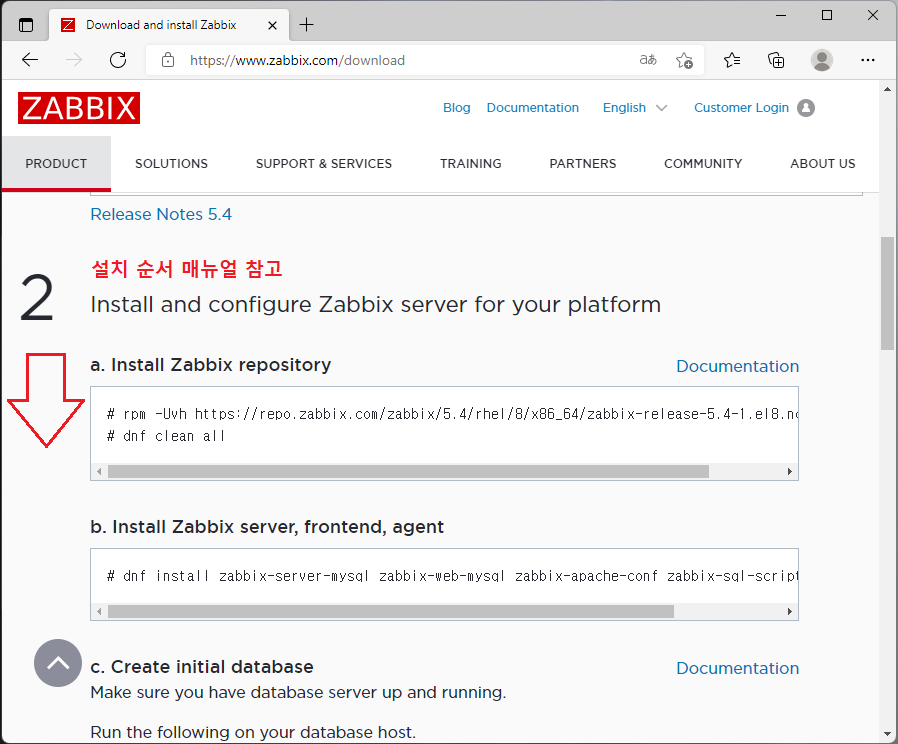This screenshot has width=898, height=744.
Task: Click the browser forward arrow
Action: click(x=74, y=60)
